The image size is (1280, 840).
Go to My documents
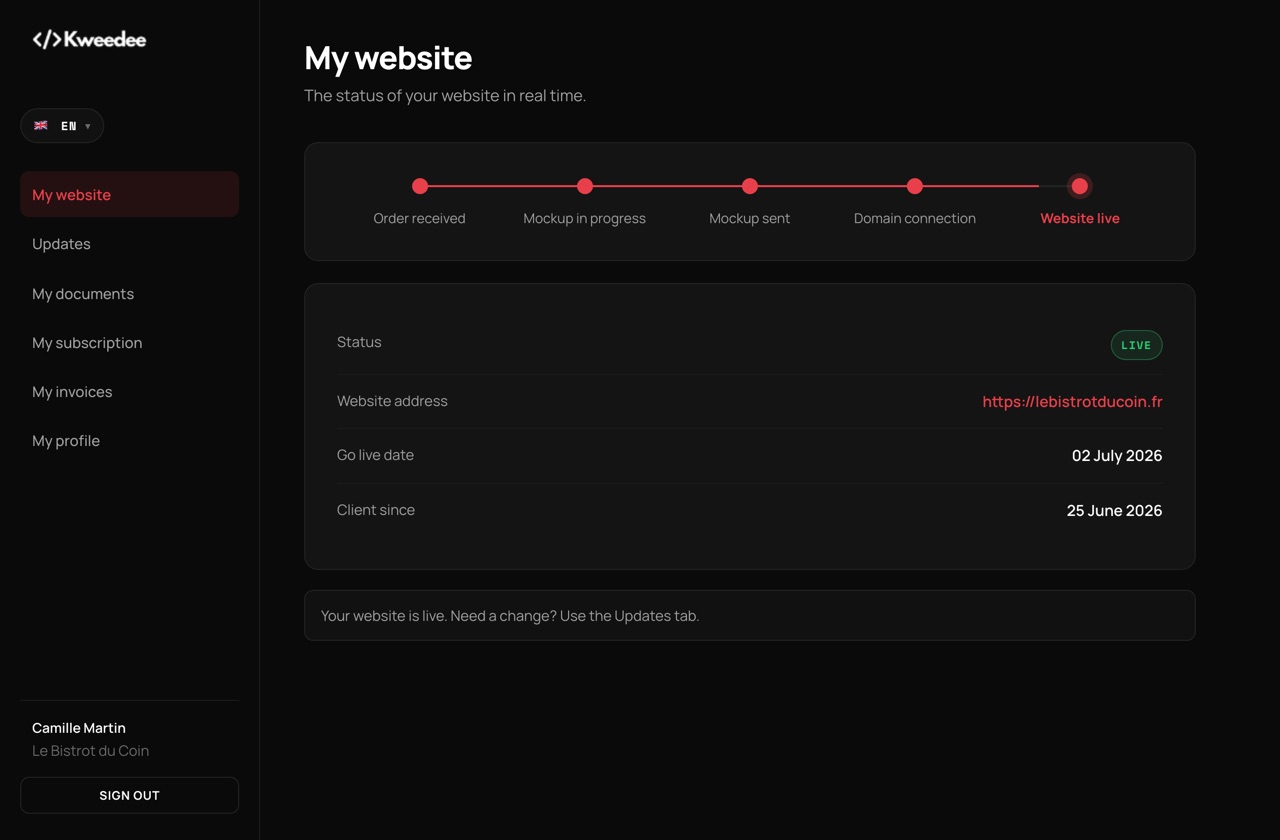pyautogui.click(x=129, y=294)
